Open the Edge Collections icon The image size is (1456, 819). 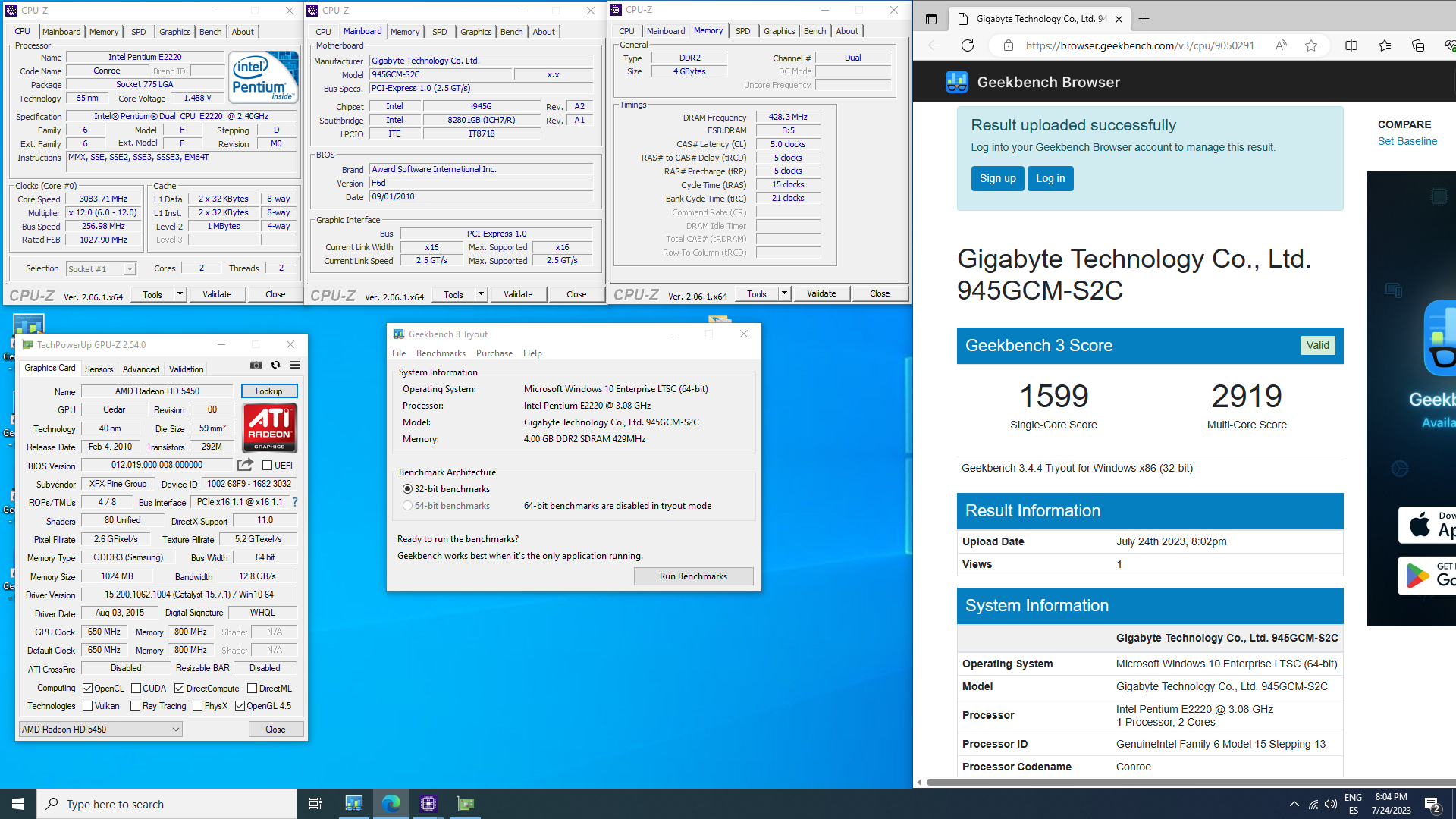pos(1418,45)
